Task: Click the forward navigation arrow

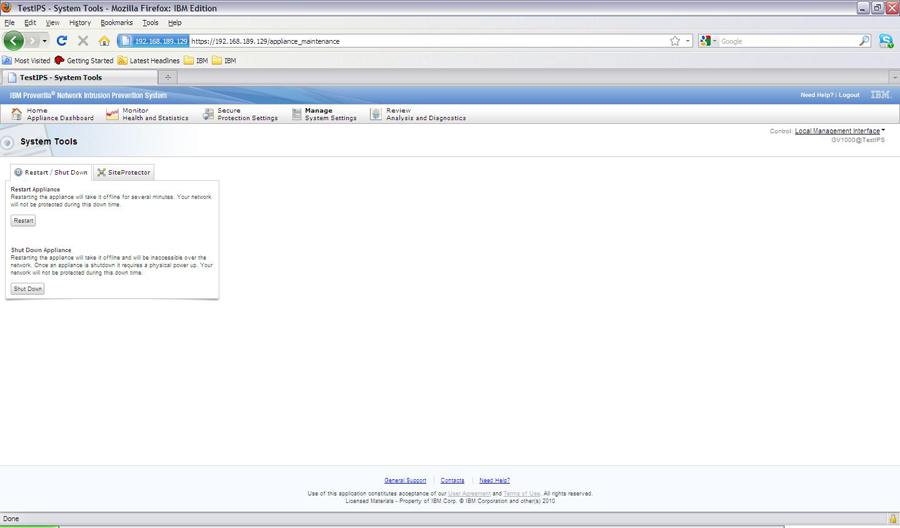Action: click(x=32, y=41)
